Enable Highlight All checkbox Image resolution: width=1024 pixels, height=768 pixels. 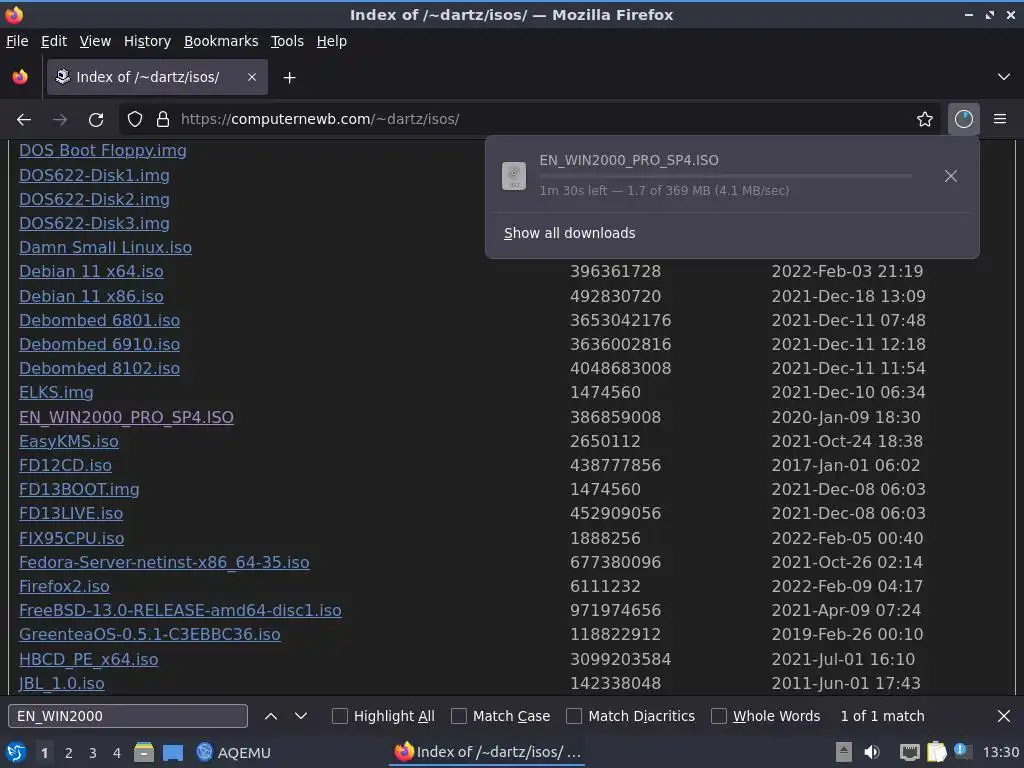pyautogui.click(x=340, y=716)
